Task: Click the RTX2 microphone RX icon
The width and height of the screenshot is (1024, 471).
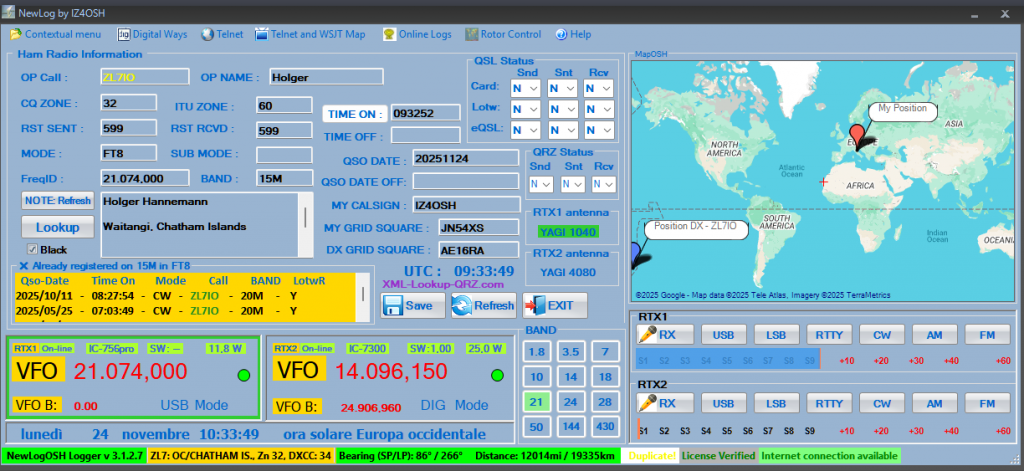Action: pyautogui.click(x=649, y=403)
